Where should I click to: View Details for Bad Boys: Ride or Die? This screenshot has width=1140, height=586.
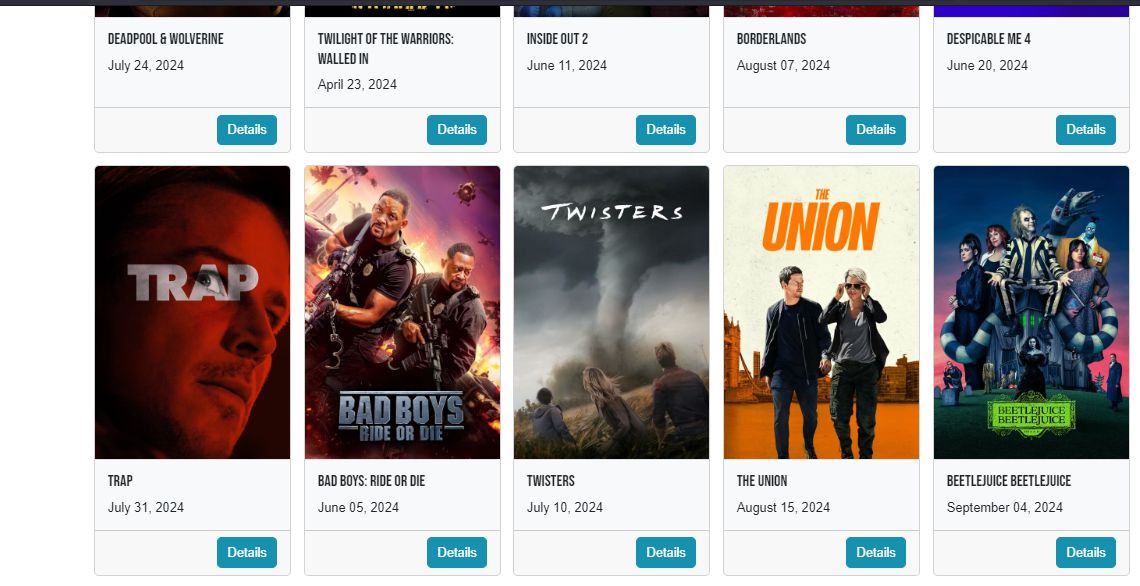click(x=457, y=553)
